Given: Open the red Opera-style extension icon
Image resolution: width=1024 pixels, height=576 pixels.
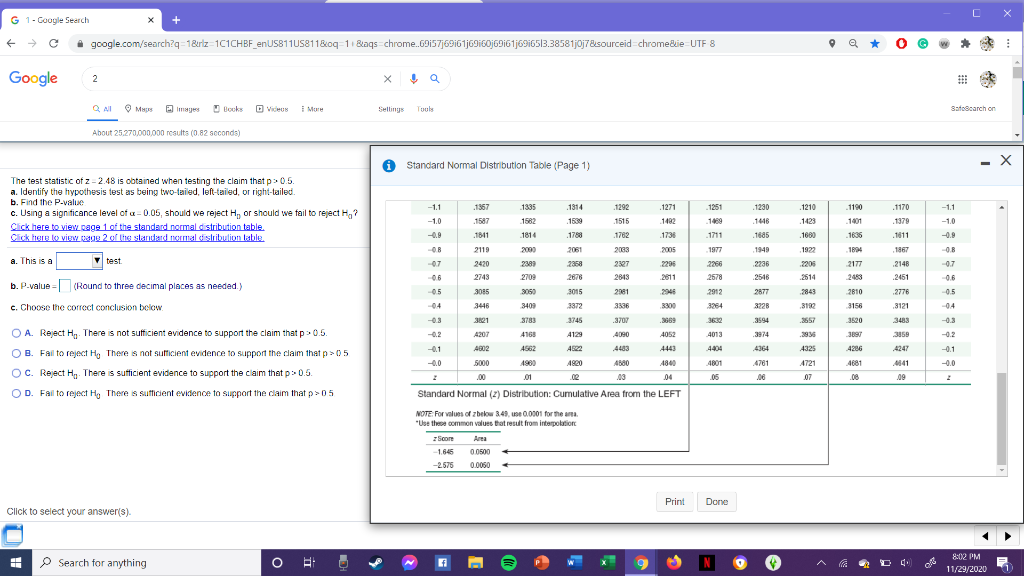Looking at the screenshot, I should tap(901, 44).
